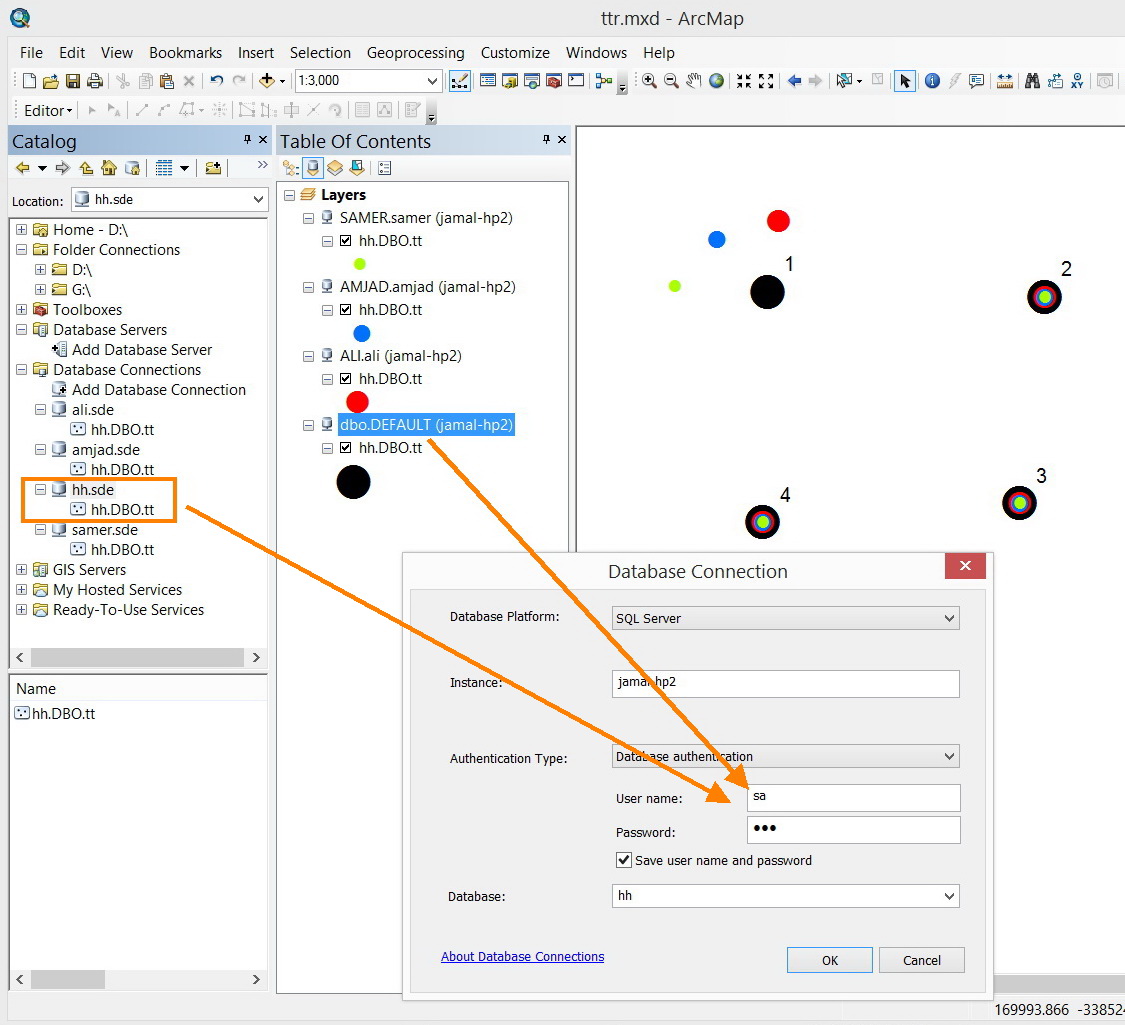Click Catalog Connect To Folder icon

[213, 168]
